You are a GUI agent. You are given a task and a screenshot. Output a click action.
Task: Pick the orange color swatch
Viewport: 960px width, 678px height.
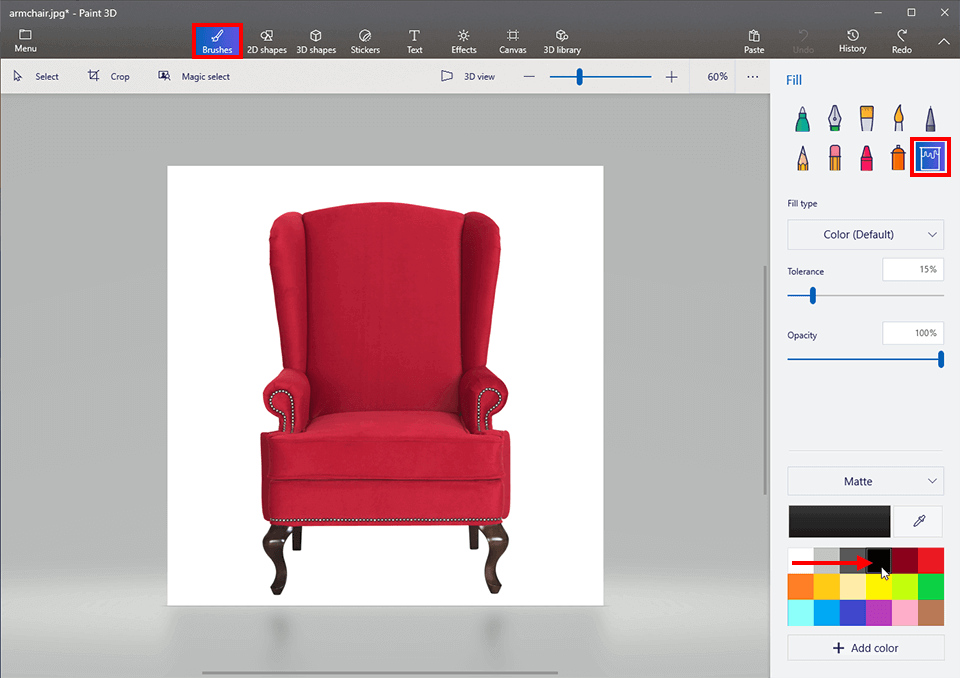pos(800,587)
